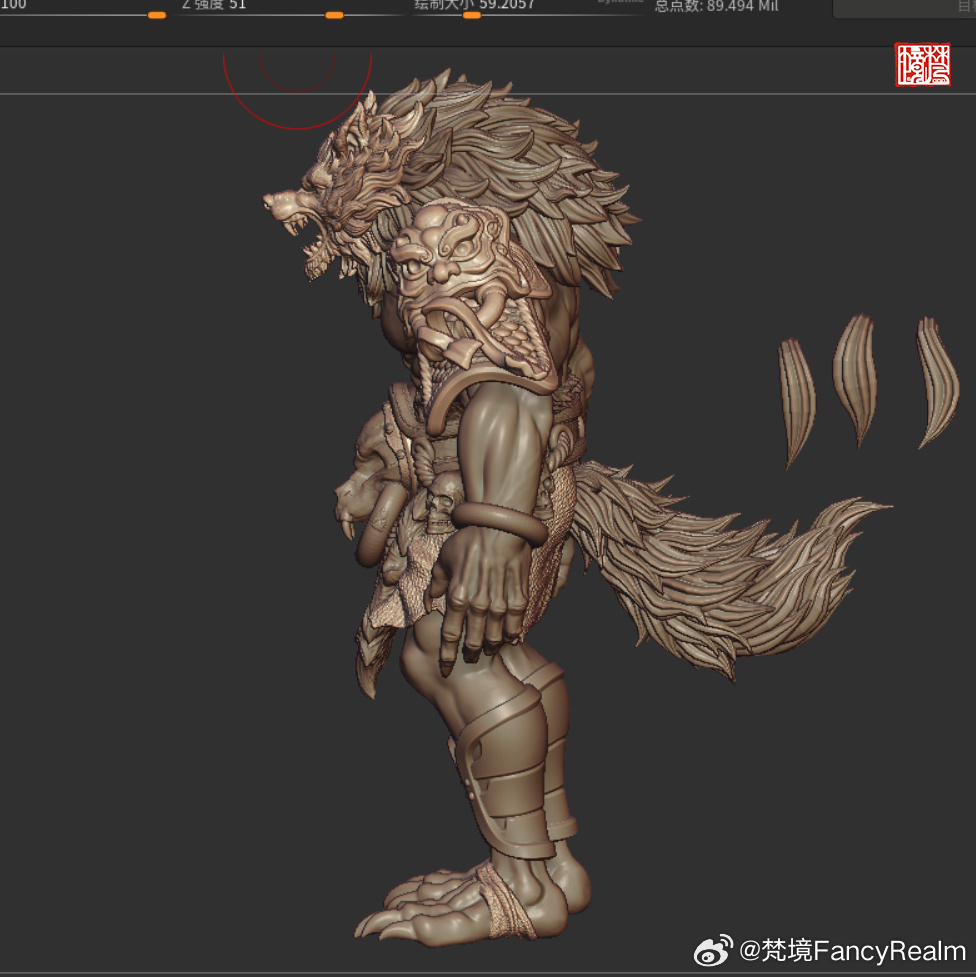Select the leftmost detached fur strand mesh
976x977 pixels.
pos(797,400)
